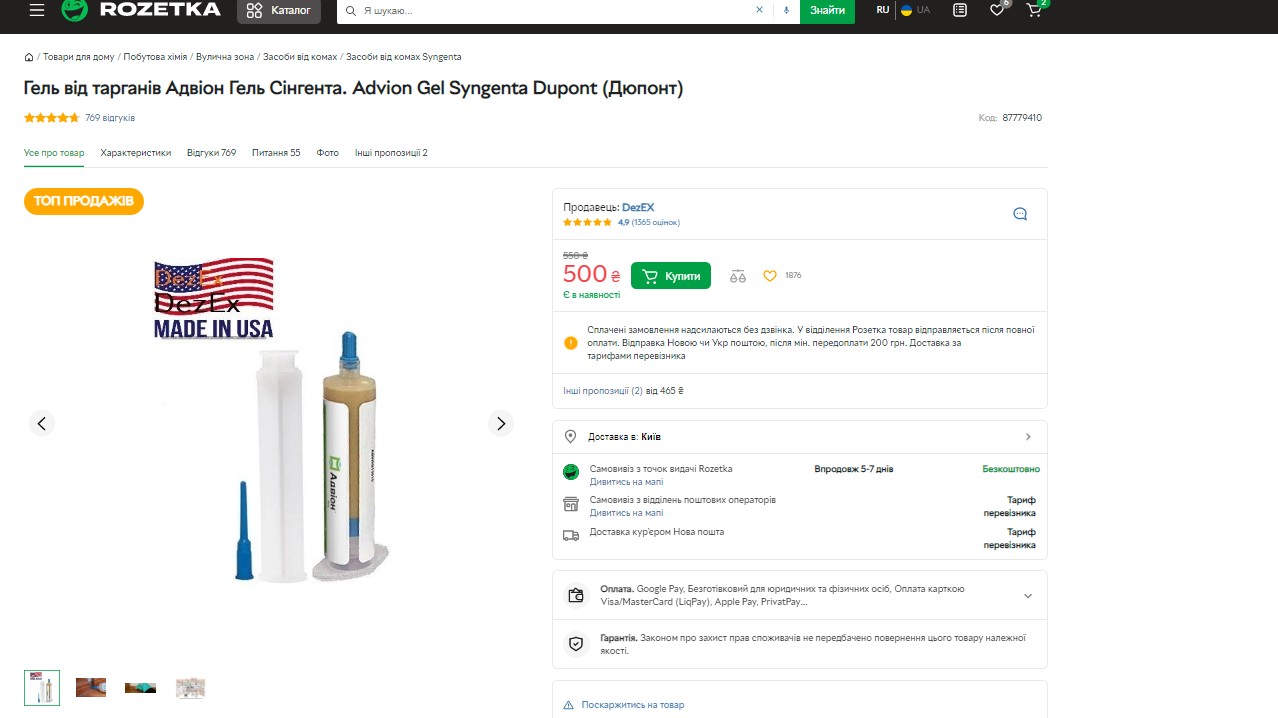Switch language to UA

click(x=916, y=10)
